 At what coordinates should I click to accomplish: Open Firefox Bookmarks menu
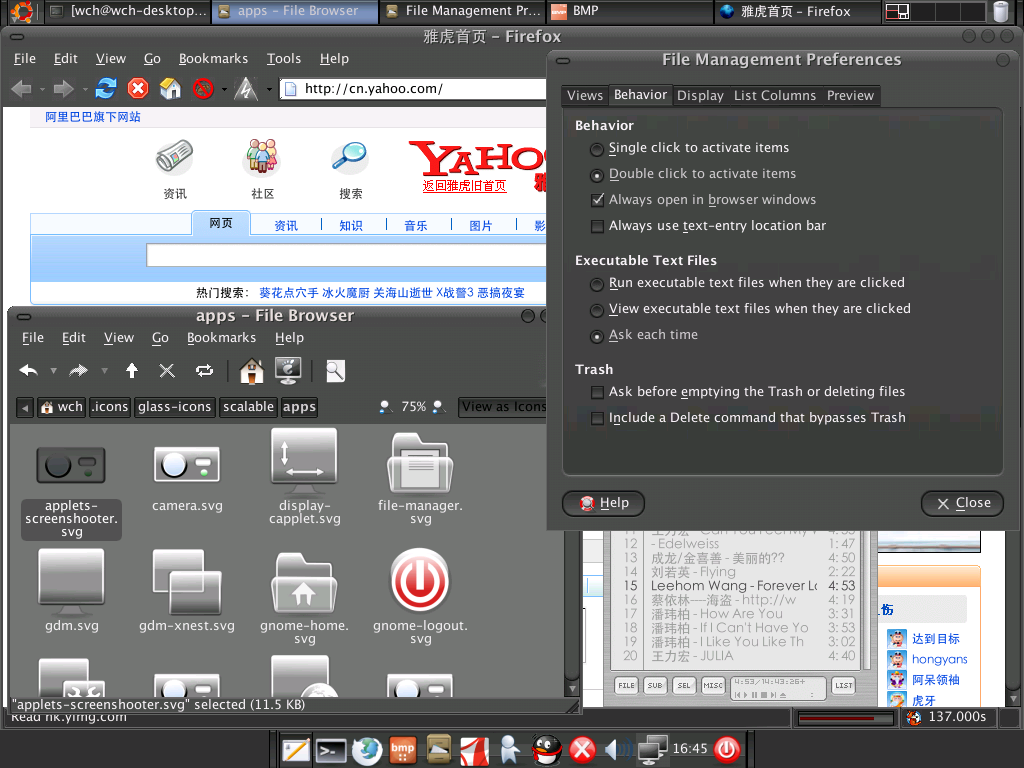tap(214, 59)
